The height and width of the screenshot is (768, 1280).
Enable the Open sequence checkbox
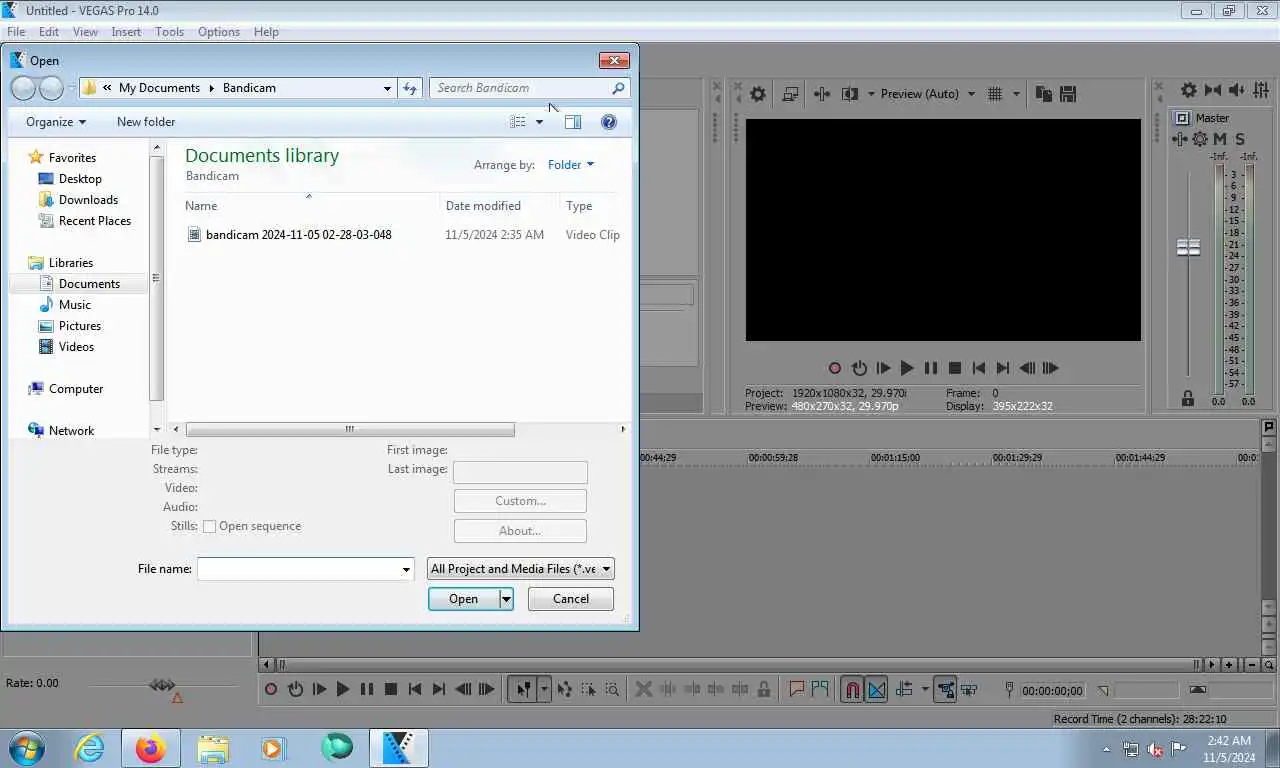[209, 526]
